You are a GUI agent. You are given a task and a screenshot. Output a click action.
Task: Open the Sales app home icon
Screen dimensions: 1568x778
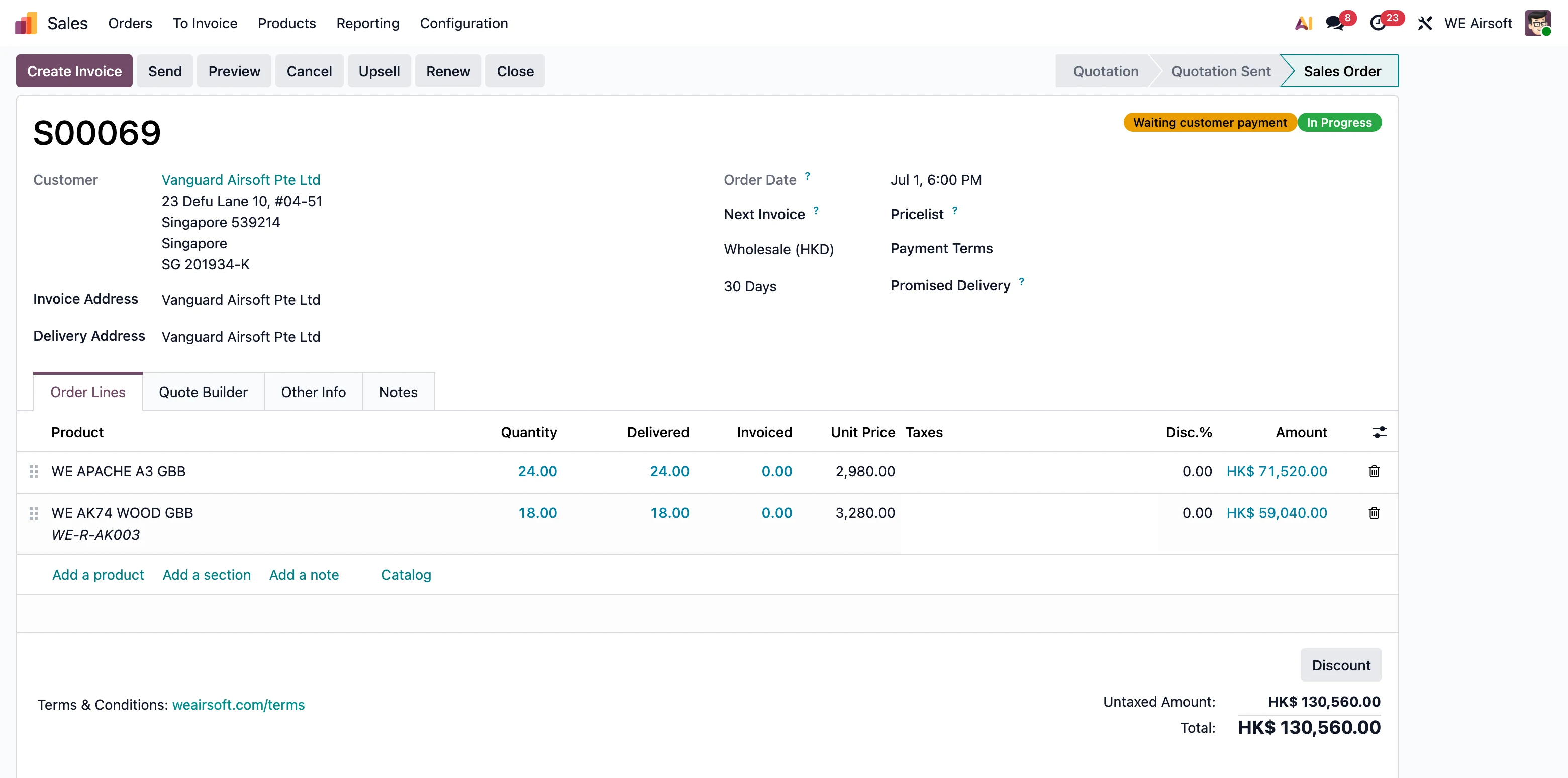[26, 23]
